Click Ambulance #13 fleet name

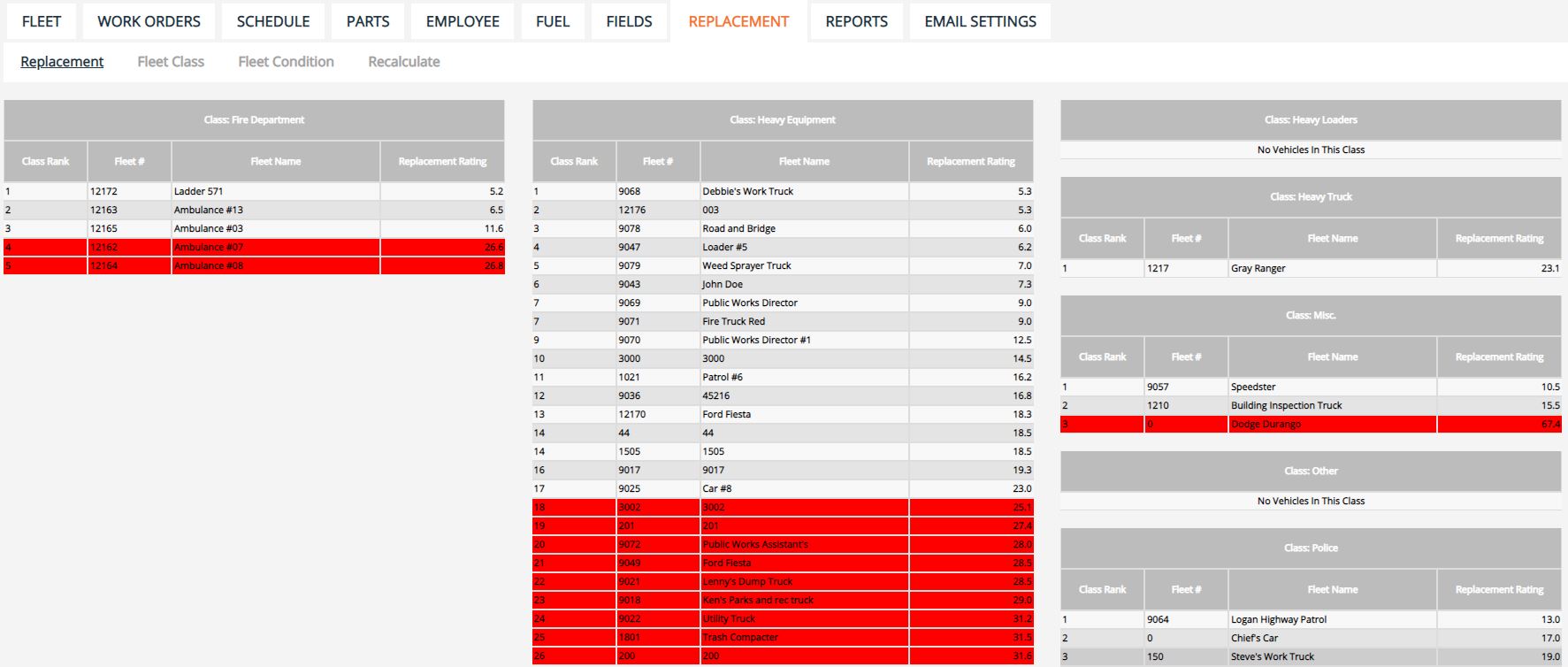[x=209, y=210]
